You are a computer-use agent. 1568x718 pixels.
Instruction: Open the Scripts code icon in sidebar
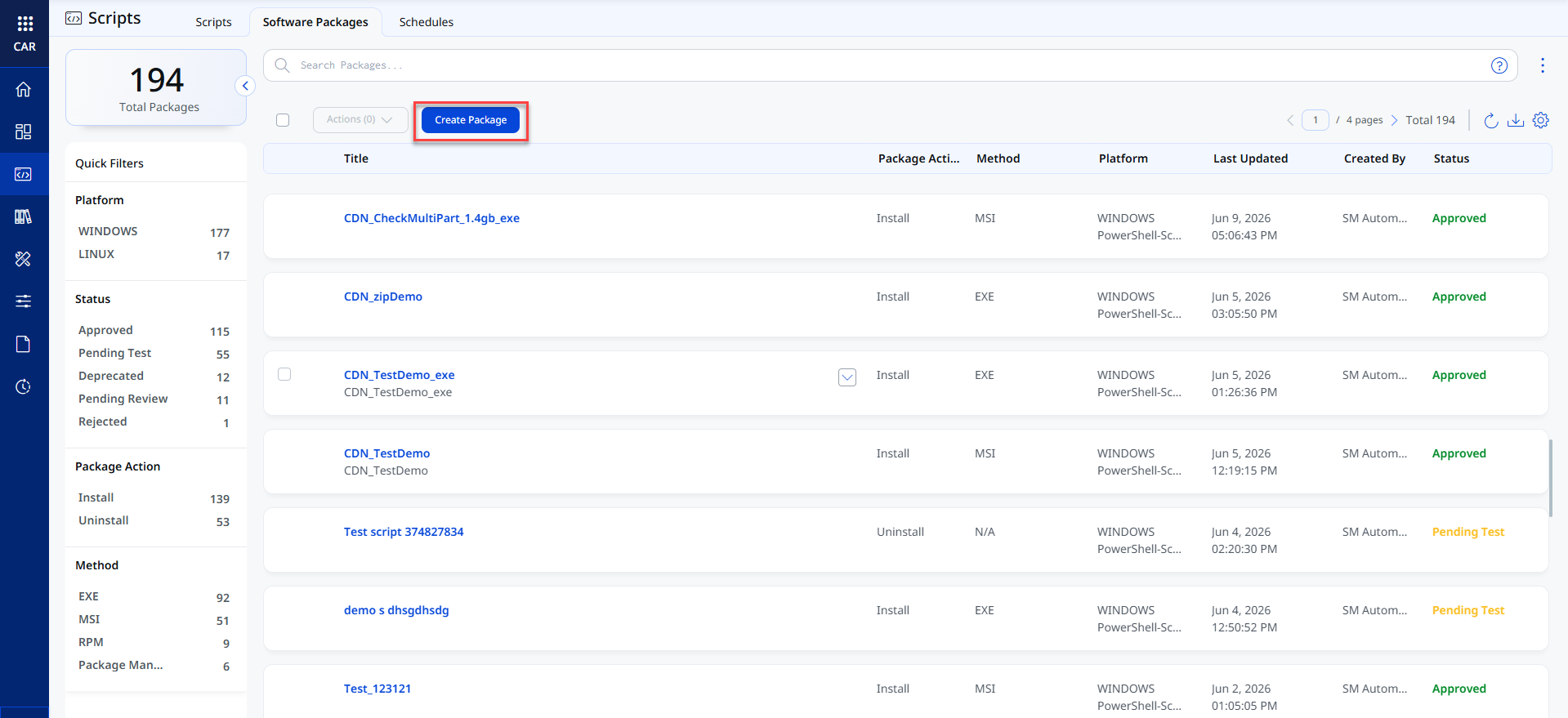[x=24, y=174]
